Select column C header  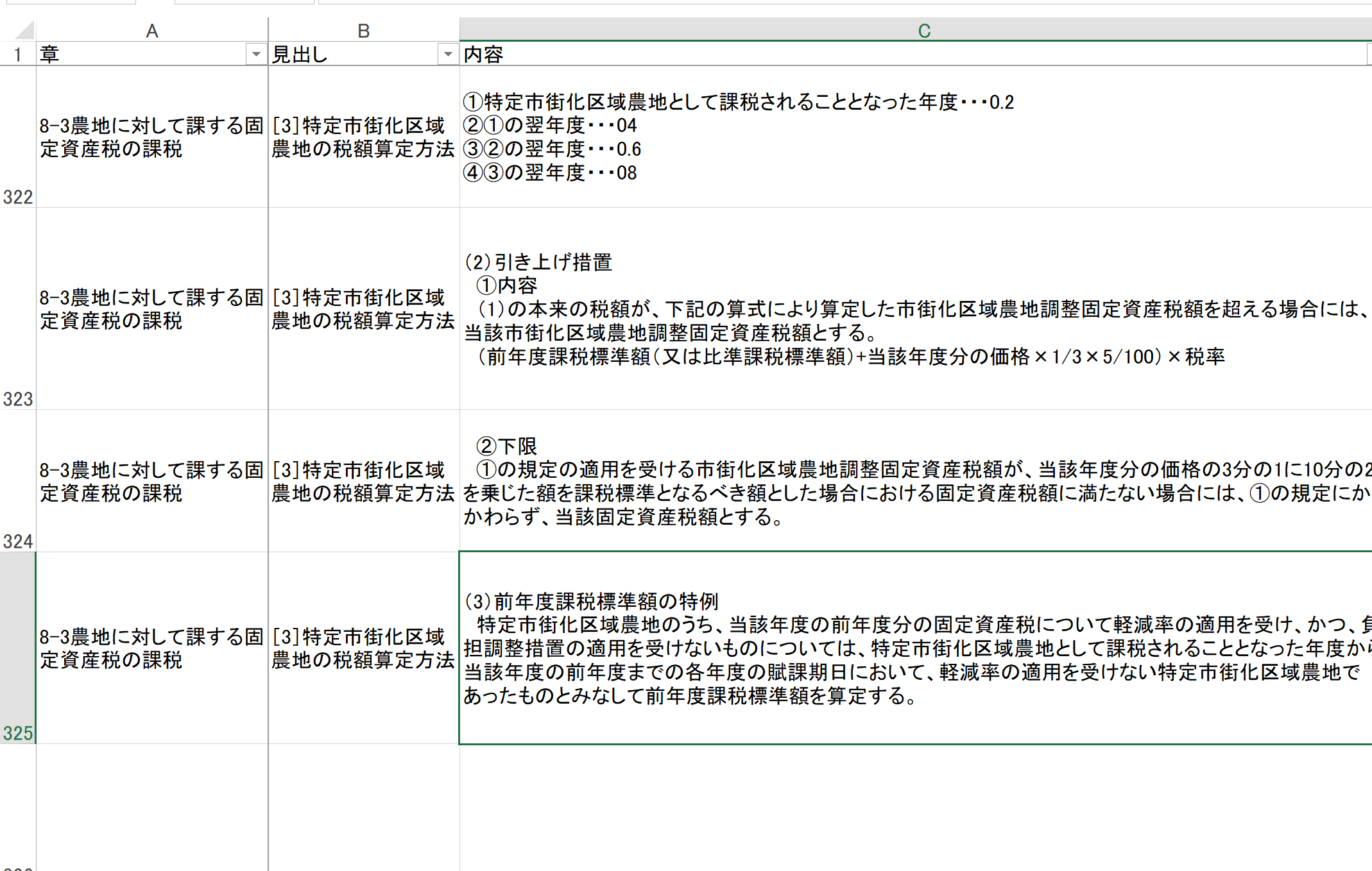pos(923,30)
